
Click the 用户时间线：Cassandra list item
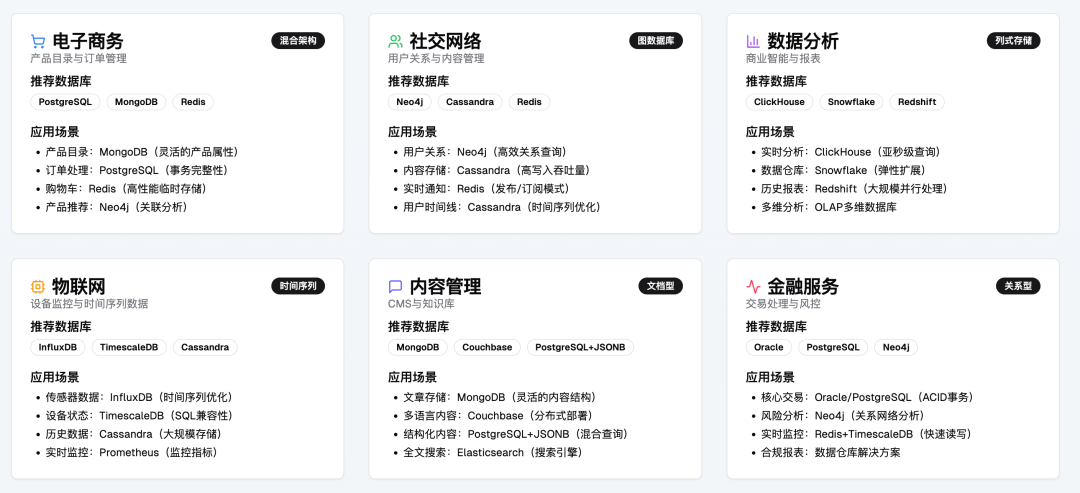502,207
